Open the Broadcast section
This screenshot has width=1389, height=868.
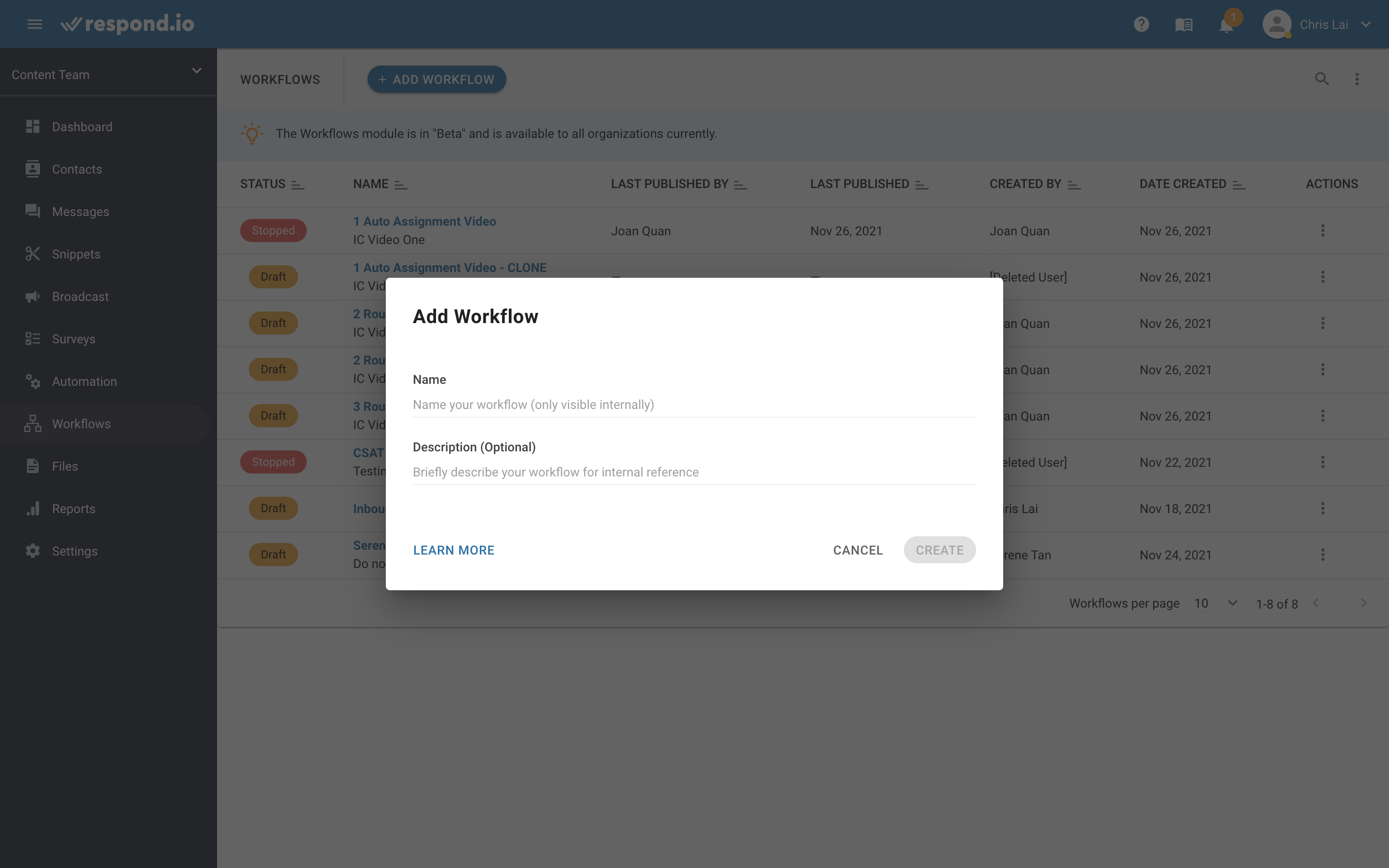point(80,296)
